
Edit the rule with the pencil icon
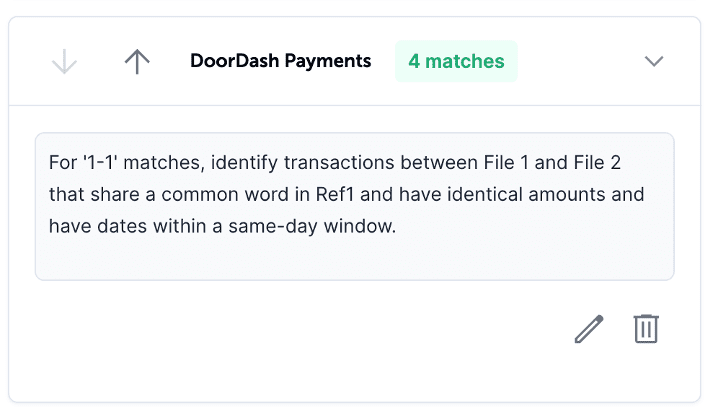pyautogui.click(x=589, y=329)
